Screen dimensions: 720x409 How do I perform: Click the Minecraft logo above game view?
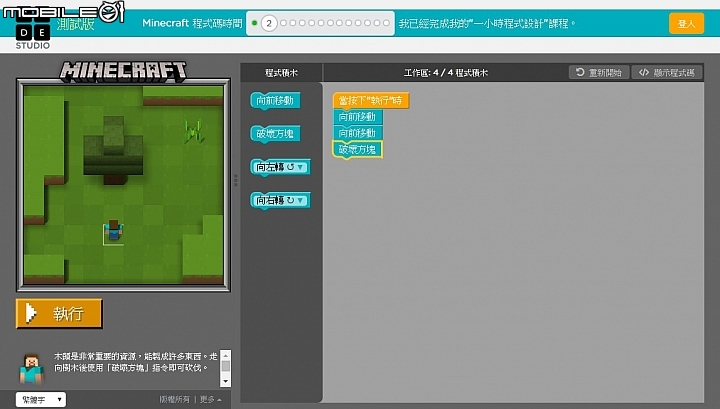point(124,72)
